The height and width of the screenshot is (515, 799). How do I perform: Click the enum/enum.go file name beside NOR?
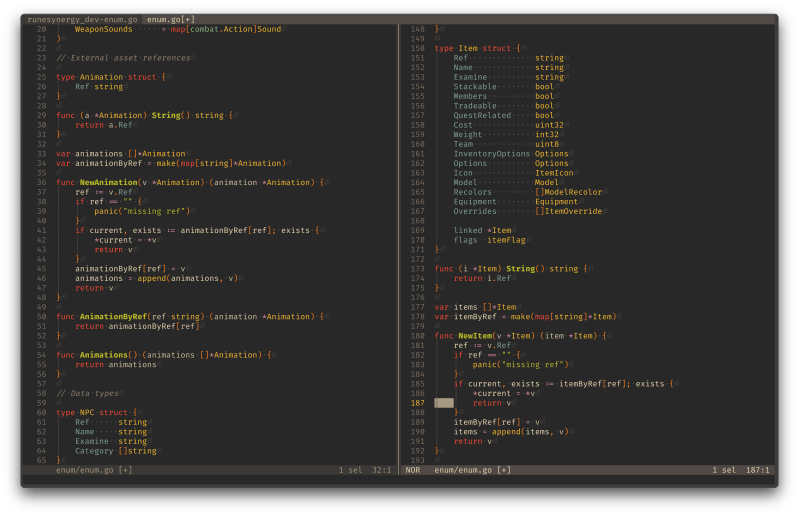tap(463, 470)
